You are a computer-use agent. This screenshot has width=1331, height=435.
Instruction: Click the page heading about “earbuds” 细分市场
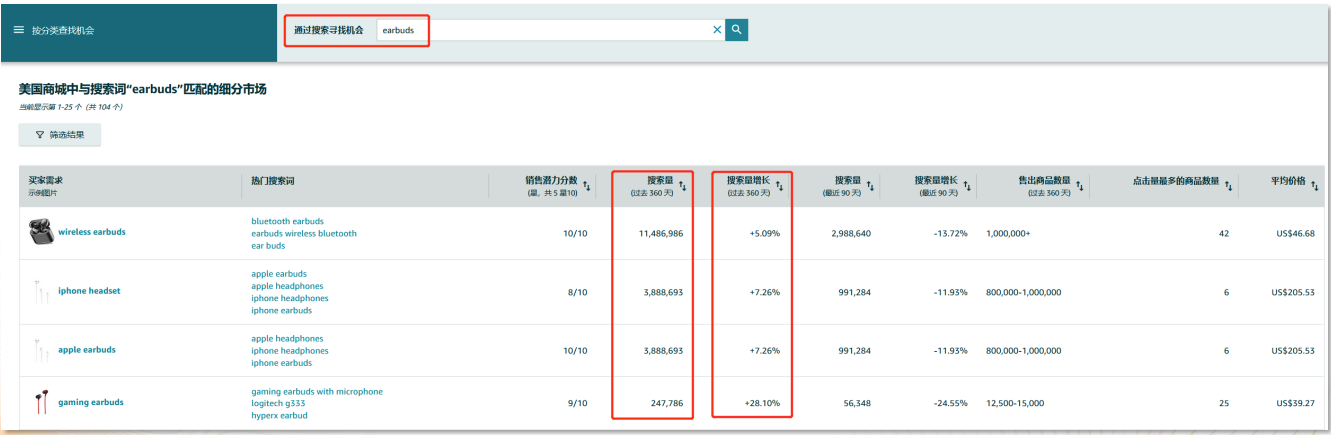click(143, 89)
